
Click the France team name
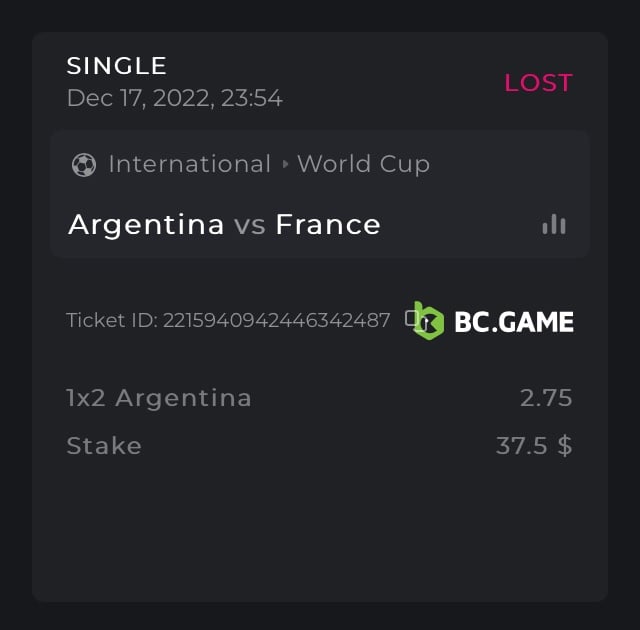[x=328, y=224]
